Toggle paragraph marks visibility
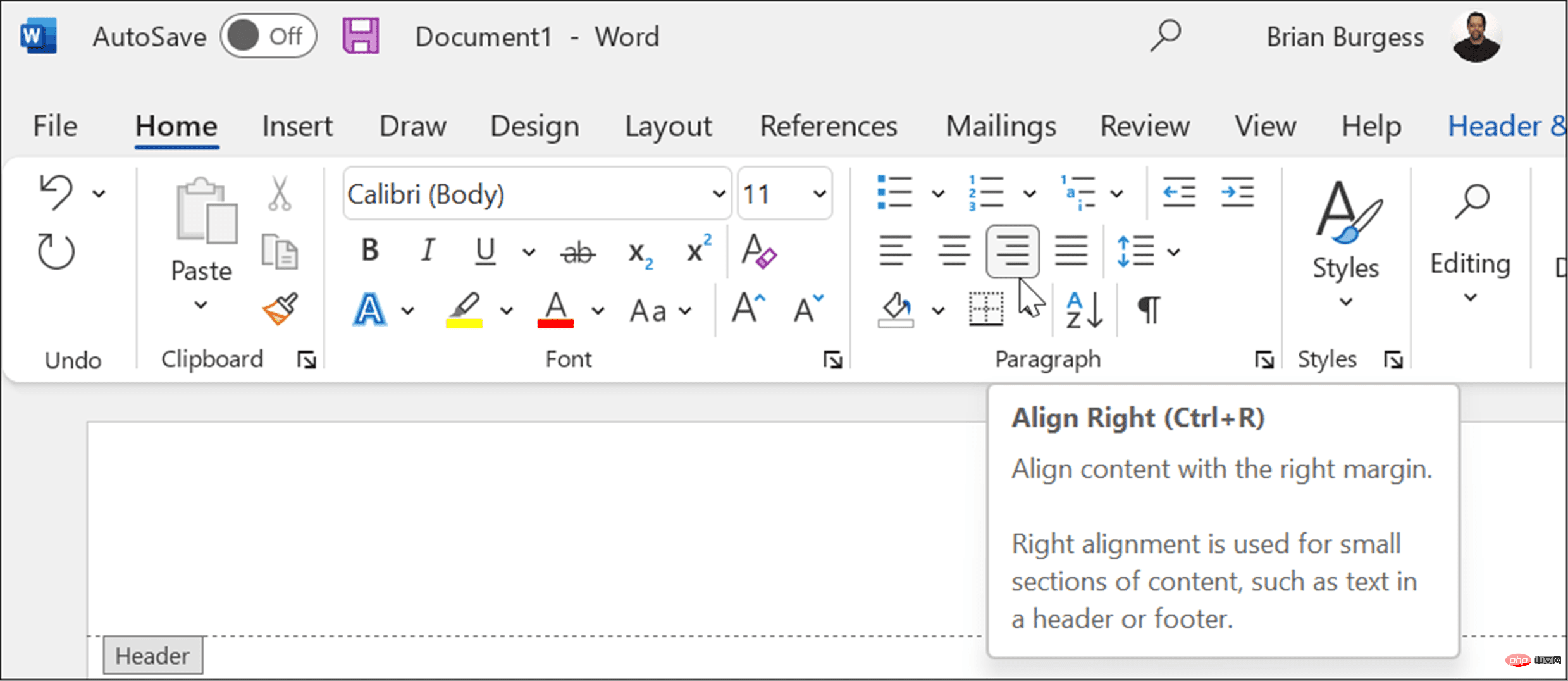 coord(1147,309)
